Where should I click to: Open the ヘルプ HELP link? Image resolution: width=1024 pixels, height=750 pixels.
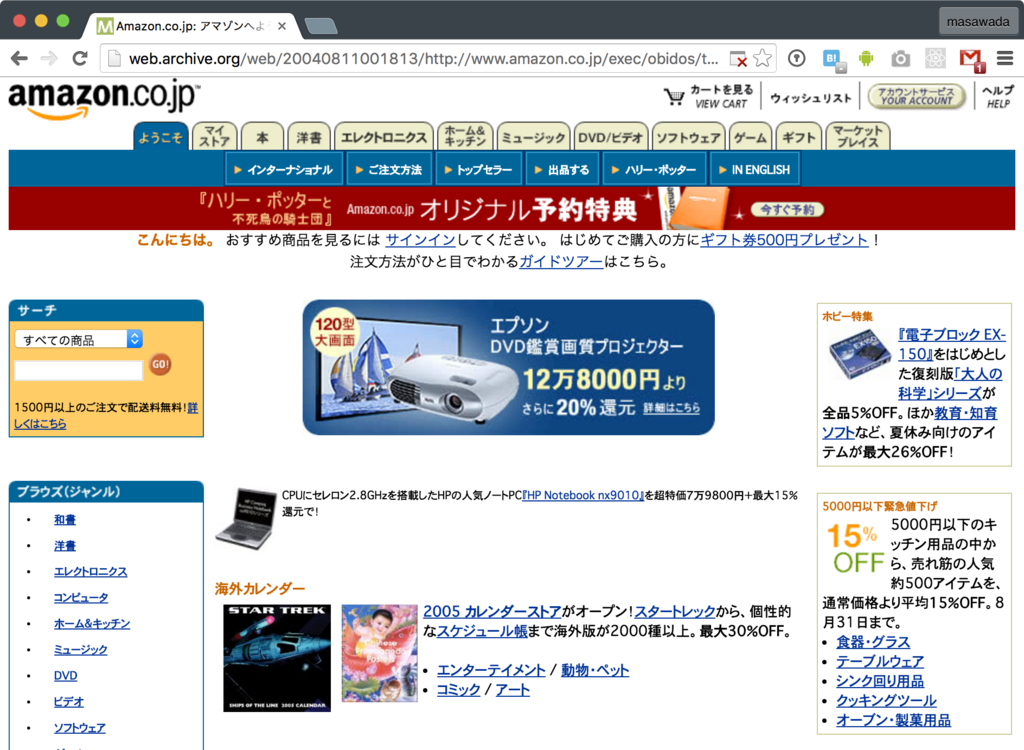coord(998,96)
